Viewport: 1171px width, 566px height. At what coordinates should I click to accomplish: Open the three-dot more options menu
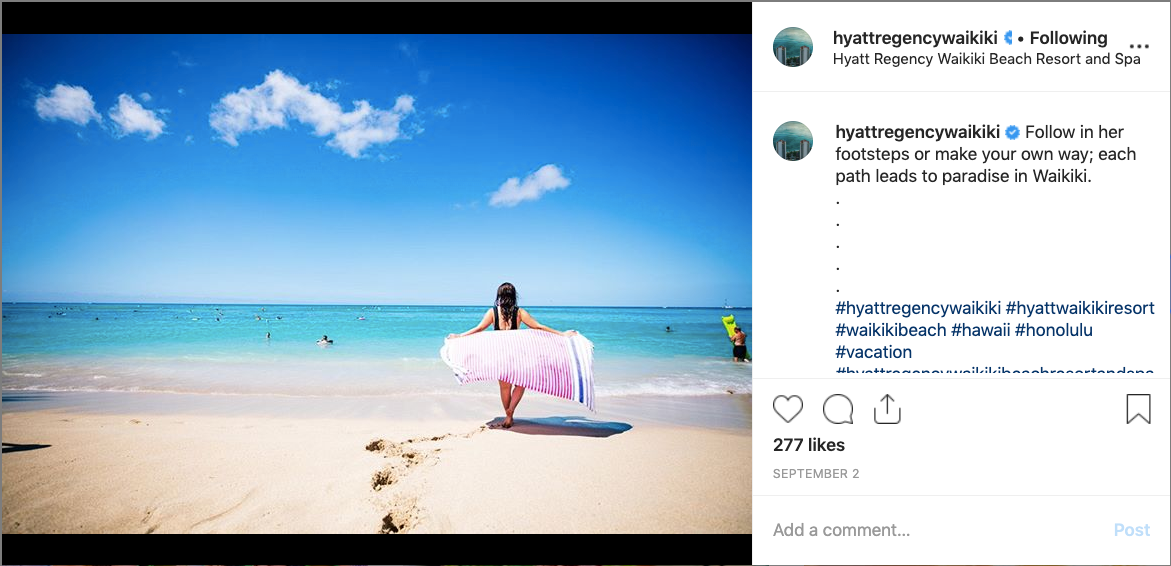tap(1140, 46)
